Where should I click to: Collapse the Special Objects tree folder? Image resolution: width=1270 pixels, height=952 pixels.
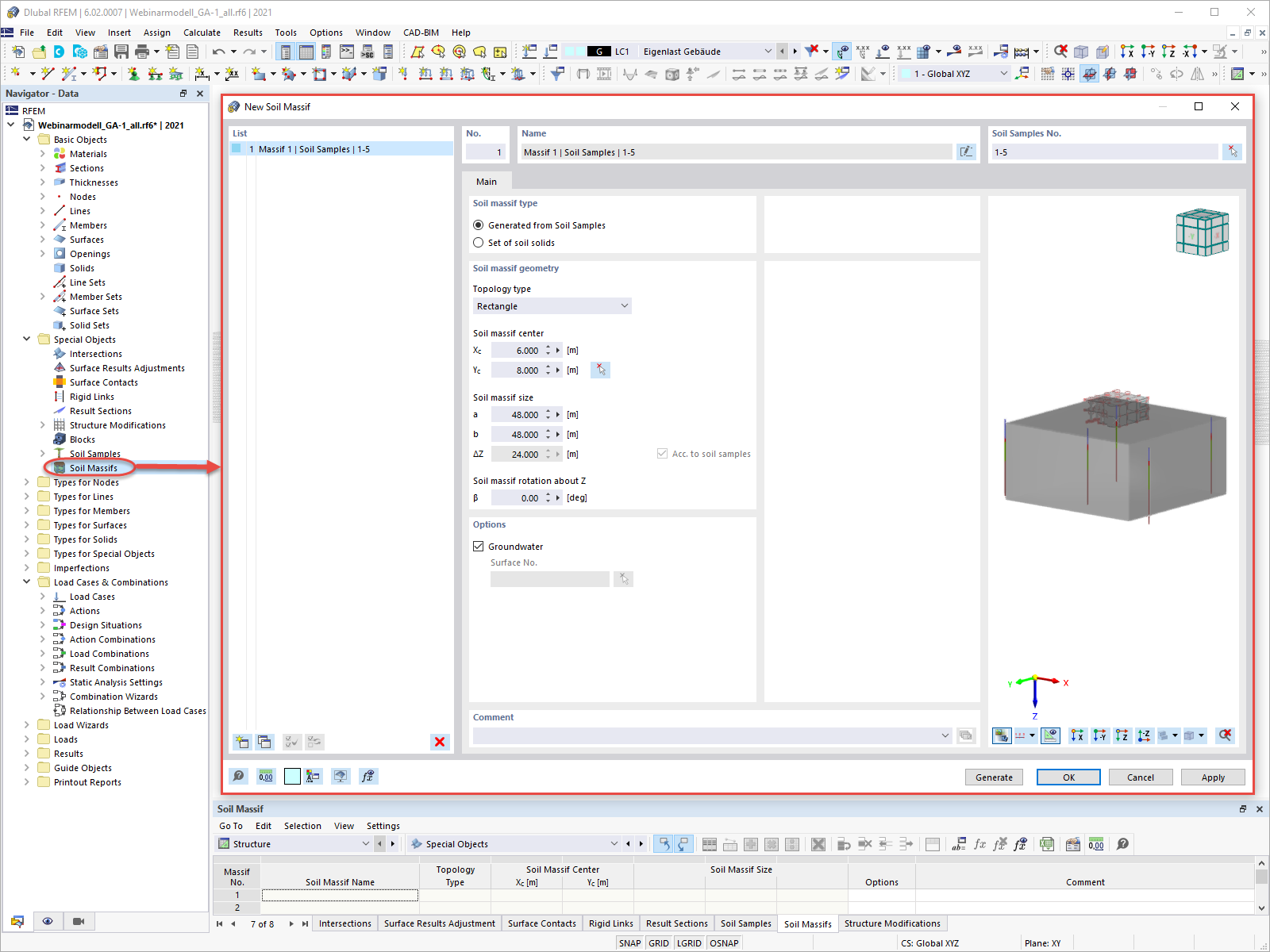click(26, 340)
